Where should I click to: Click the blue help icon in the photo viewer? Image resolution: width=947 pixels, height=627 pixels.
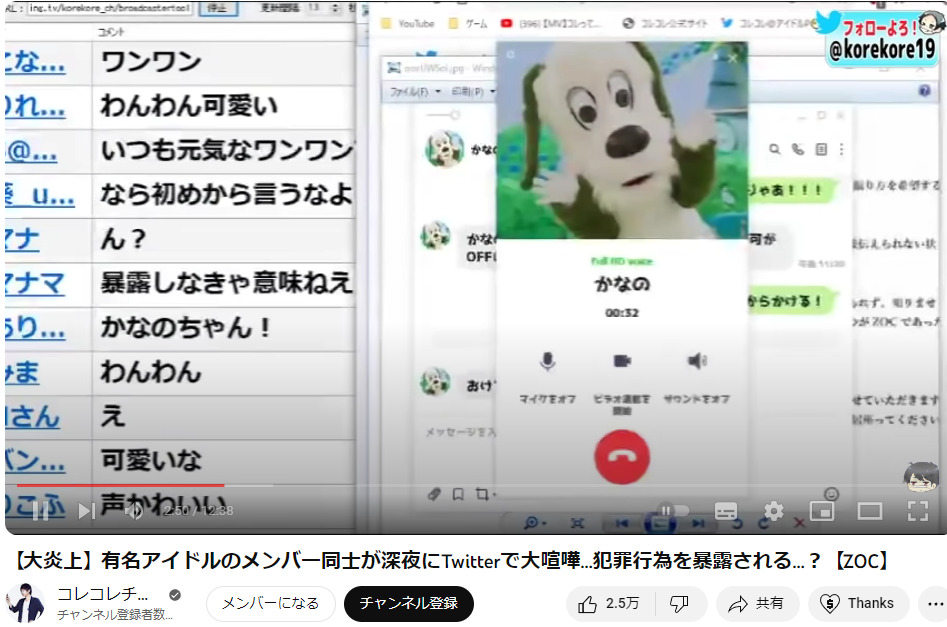click(x=924, y=91)
